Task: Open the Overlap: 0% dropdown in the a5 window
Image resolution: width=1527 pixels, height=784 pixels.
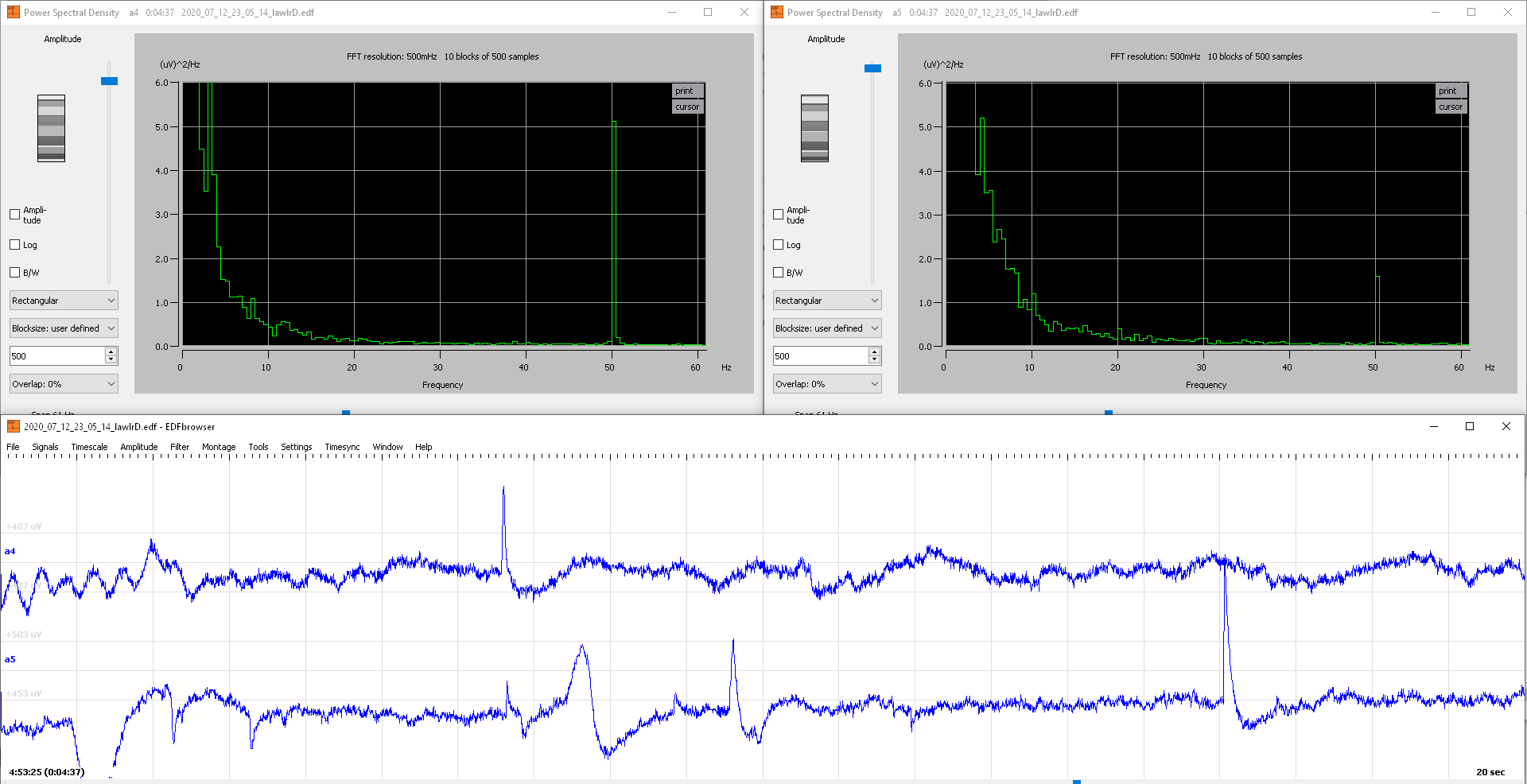Action: click(x=827, y=384)
